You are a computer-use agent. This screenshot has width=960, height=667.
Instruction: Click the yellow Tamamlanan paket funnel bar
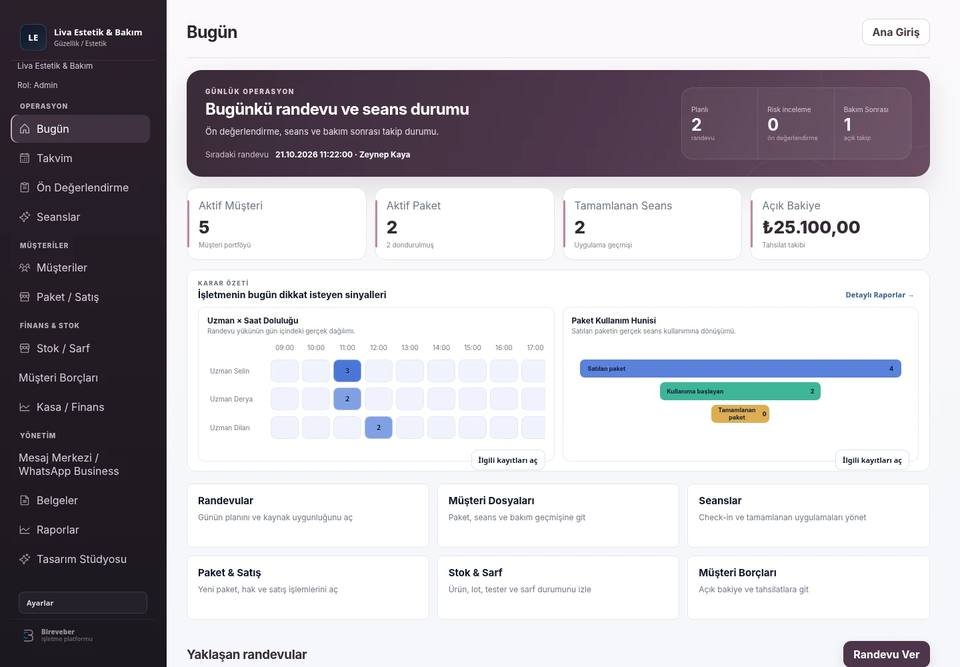(740, 414)
